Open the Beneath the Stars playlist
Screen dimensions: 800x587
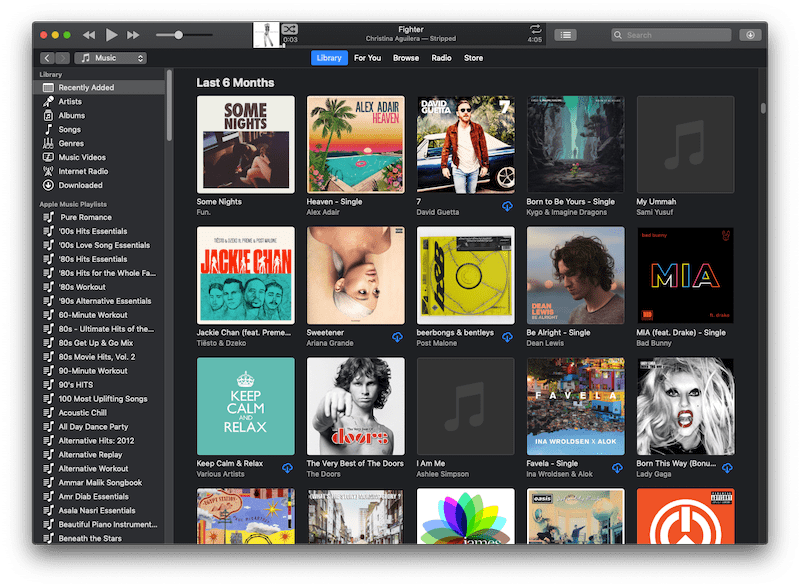tap(99, 539)
